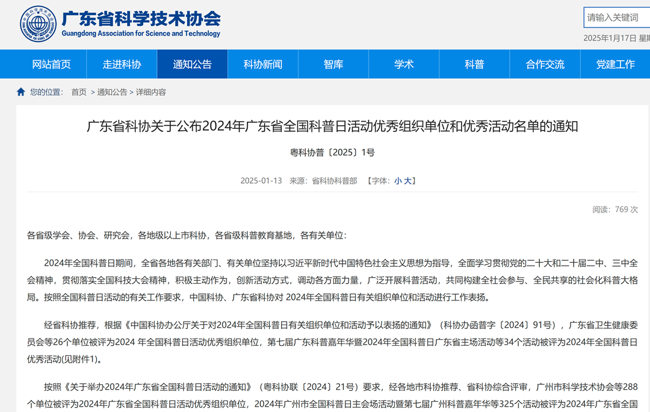Click the header date 2025年1月17日

(x=609, y=38)
